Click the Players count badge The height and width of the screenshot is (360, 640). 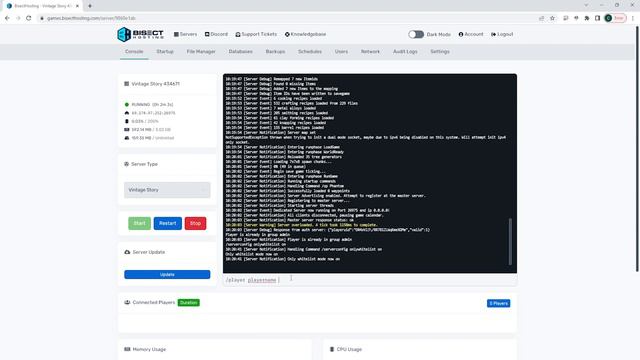pos(498,303)
